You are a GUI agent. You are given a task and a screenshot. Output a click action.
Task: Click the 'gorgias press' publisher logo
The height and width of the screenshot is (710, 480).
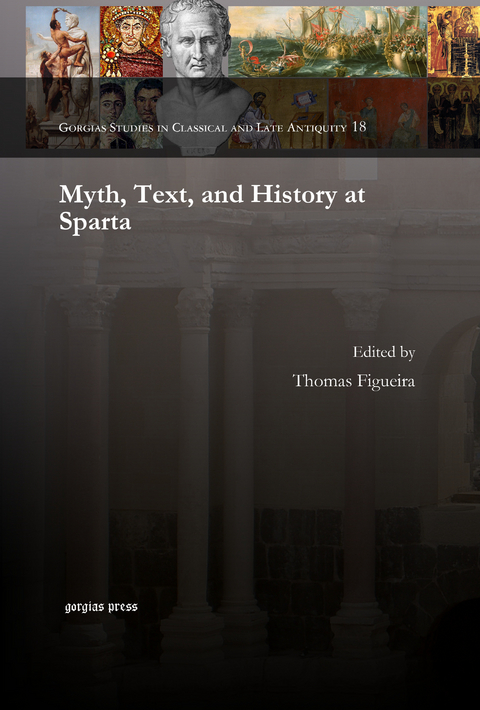click(101, 607)
